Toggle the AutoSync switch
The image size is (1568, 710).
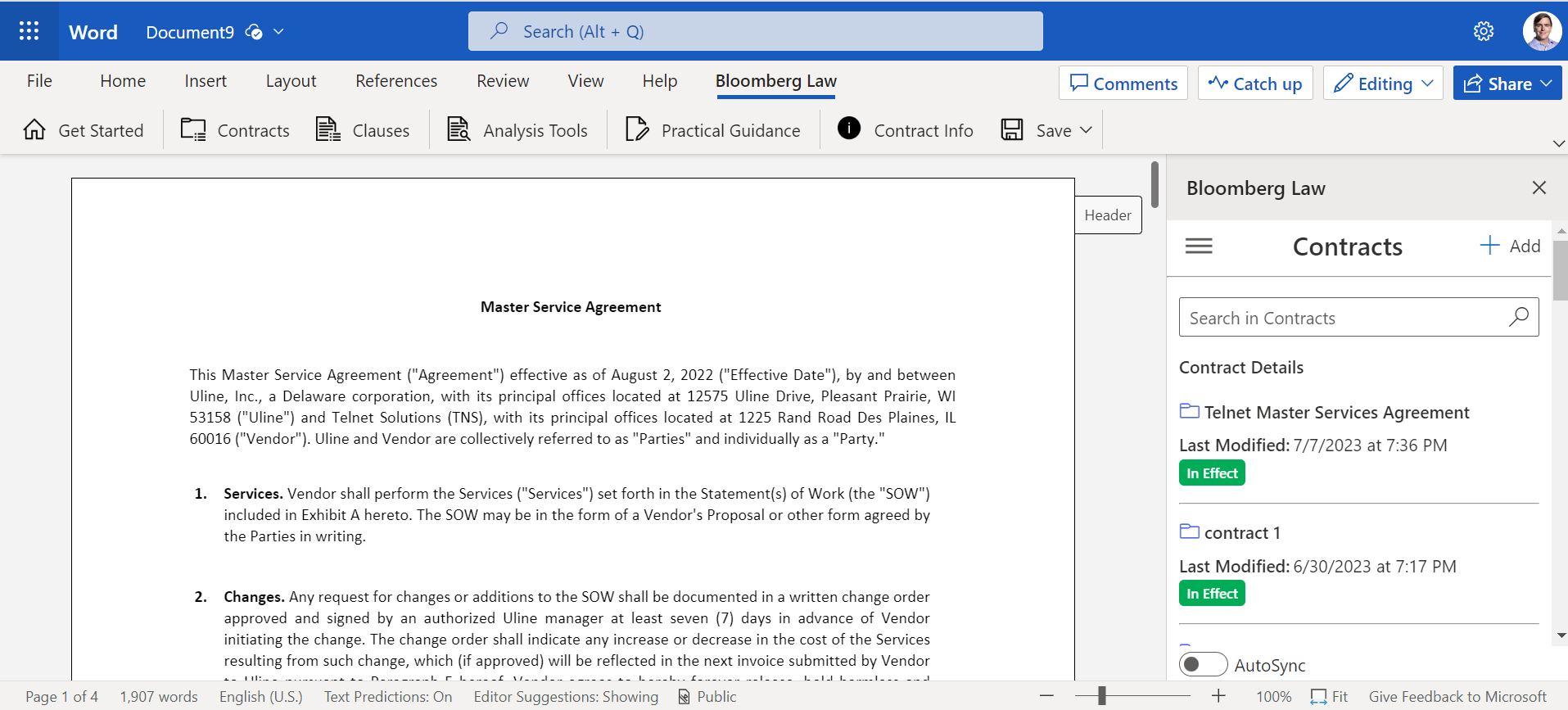point(1203,664)
